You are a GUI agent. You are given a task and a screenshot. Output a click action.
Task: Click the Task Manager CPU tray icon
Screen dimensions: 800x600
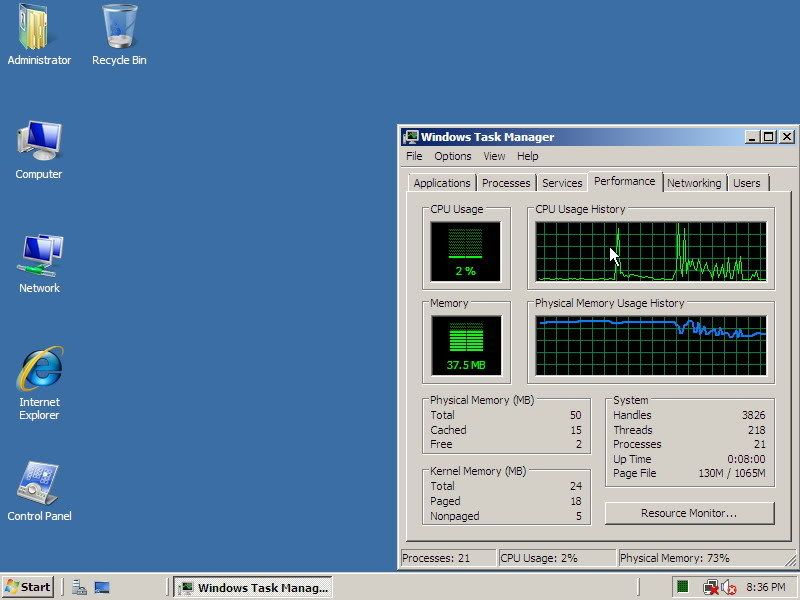point(683,587)
